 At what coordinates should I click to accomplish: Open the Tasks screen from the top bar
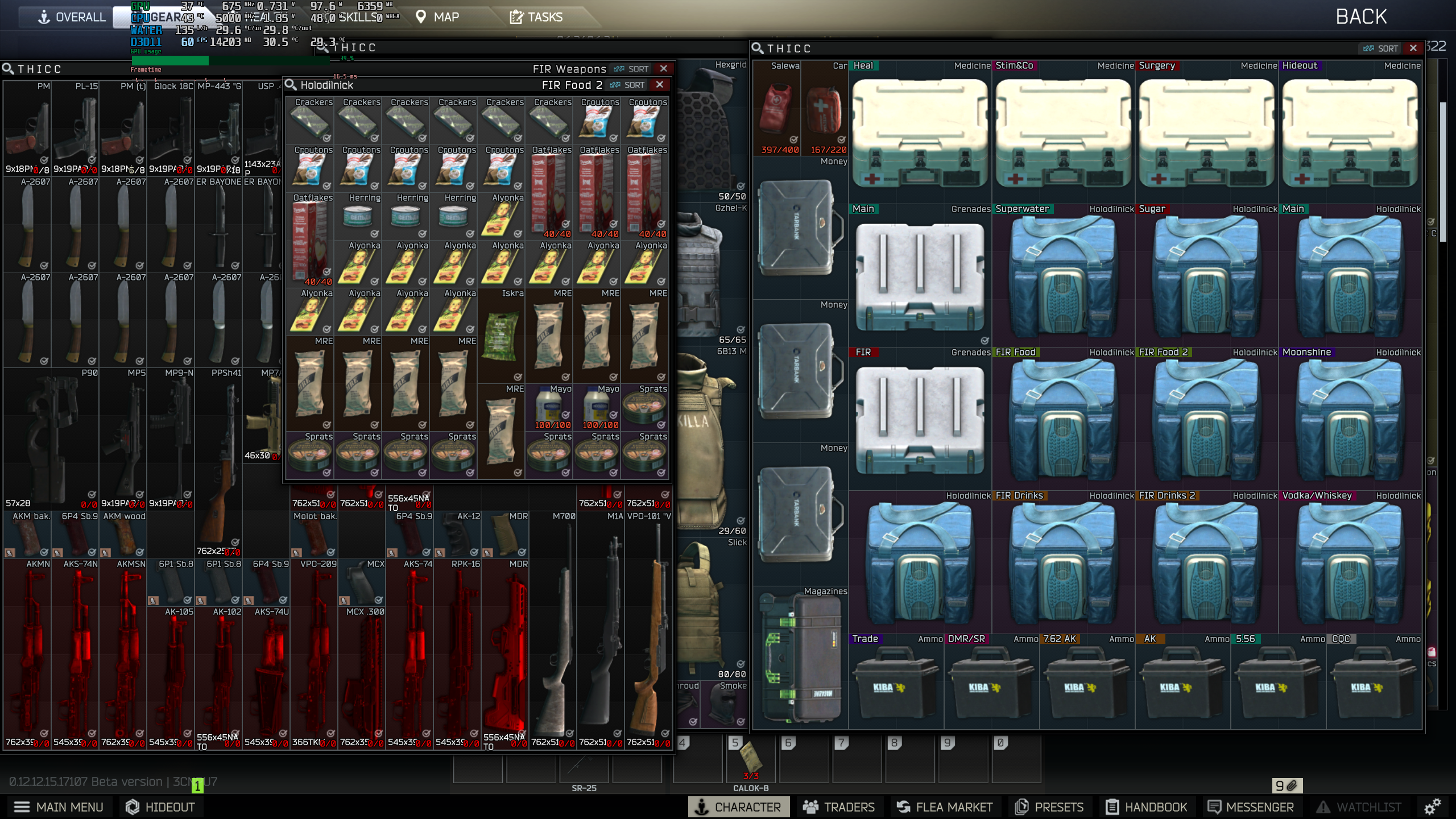coord(535,16)
